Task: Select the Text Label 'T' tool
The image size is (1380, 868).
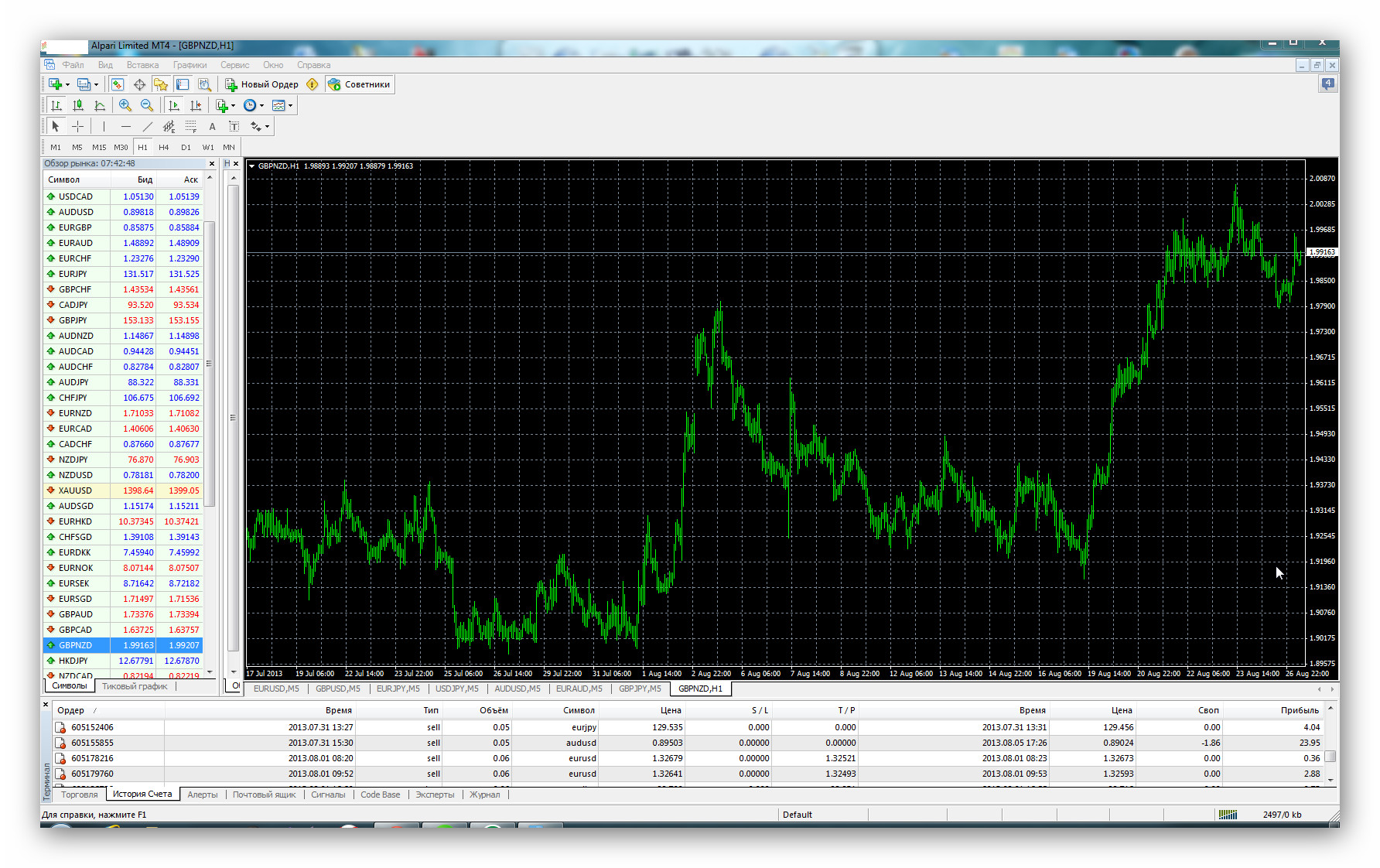Action: [x=234, y=126]
